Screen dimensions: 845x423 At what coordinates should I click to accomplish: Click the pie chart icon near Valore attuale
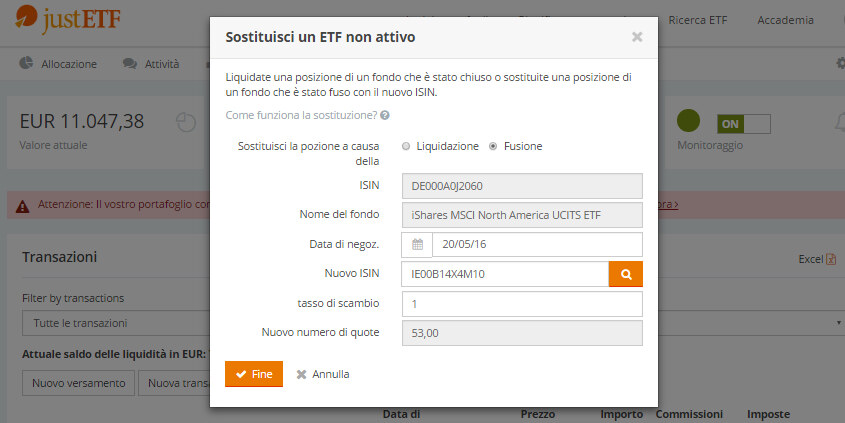(186, 121)
